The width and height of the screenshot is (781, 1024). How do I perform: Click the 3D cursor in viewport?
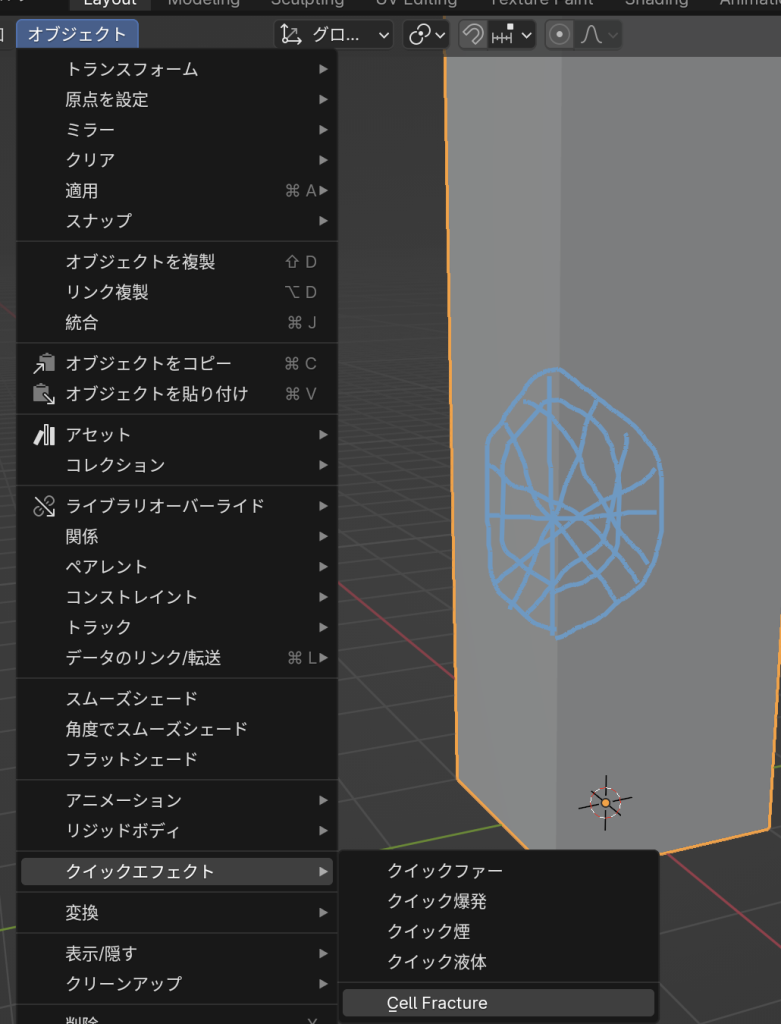point(605,802)
